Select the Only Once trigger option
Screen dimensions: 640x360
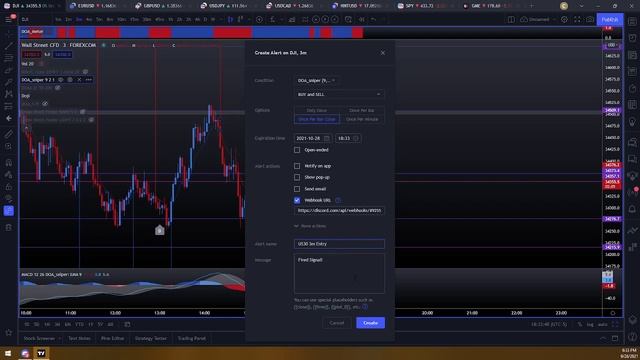click(x=316, y=110)
